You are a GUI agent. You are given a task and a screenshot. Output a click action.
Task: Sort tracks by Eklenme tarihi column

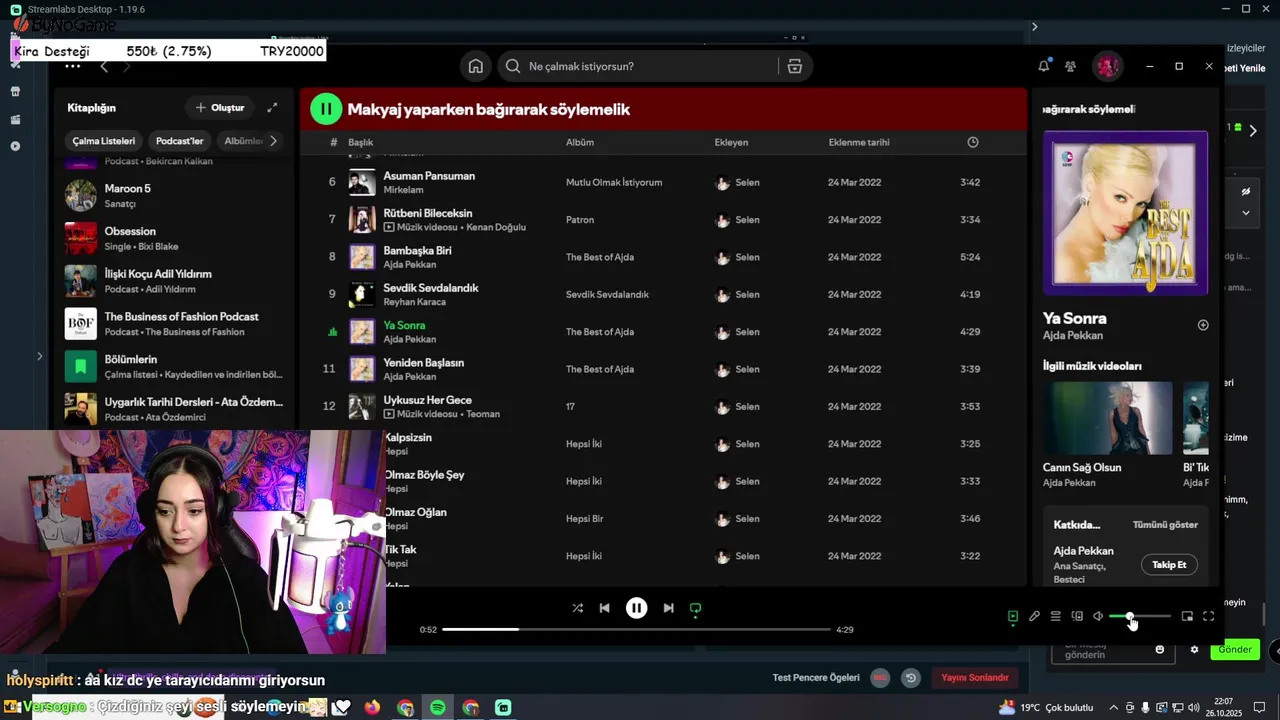(x=859, y=142)
